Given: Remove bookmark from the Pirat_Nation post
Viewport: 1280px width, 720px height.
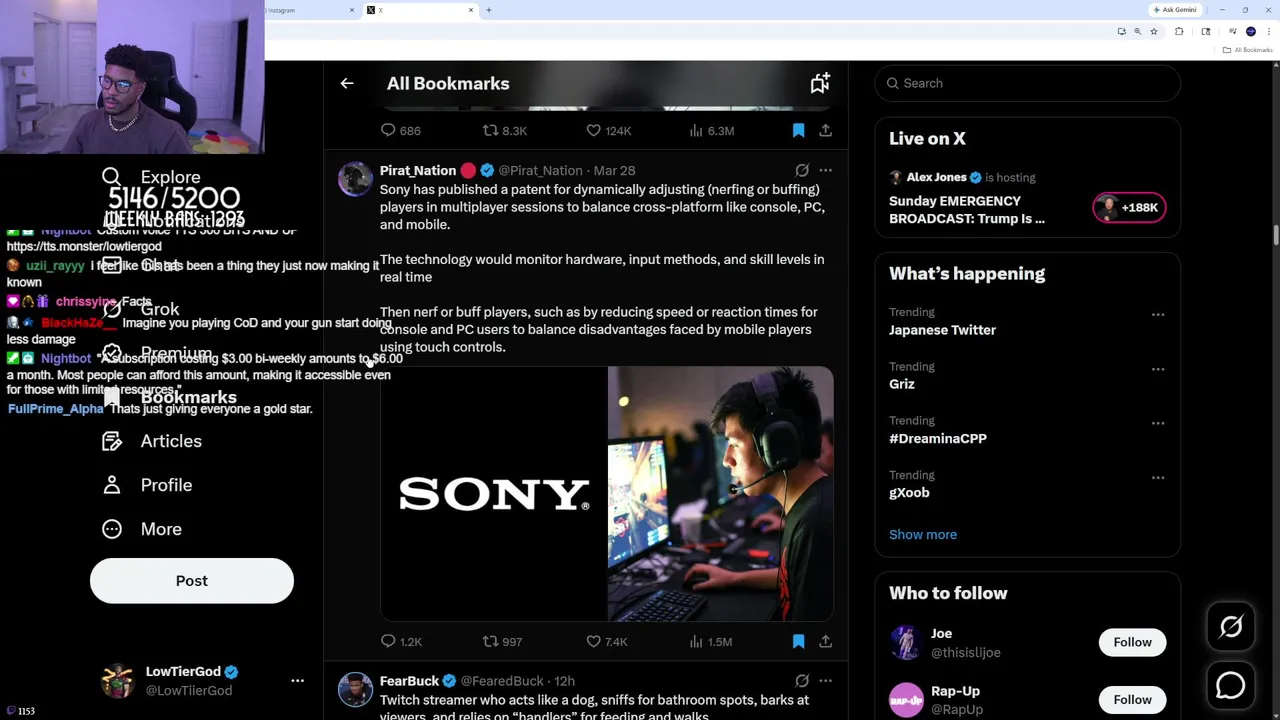Looking at the screenshot, I should (798, 642).
